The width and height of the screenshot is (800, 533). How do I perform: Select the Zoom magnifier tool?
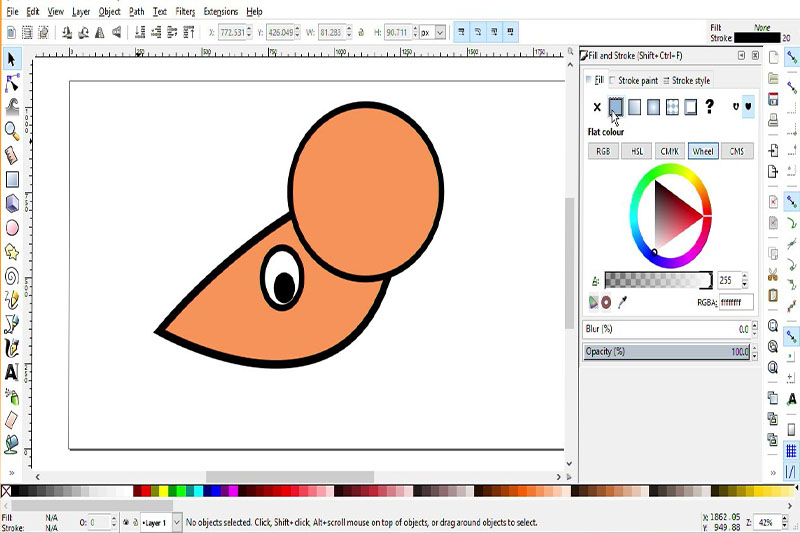tap(12, 130)
